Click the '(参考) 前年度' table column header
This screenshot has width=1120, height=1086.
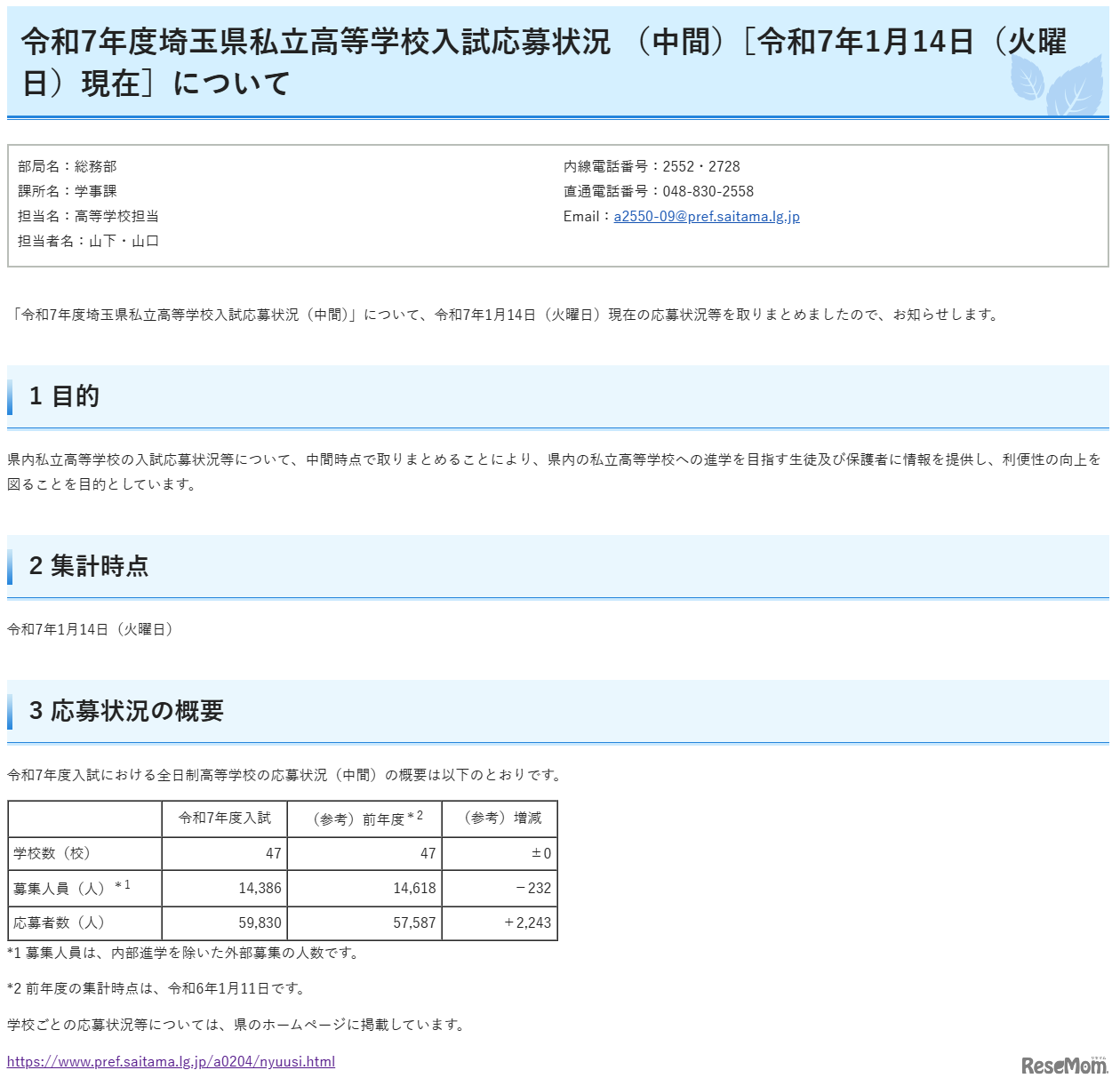[x=365, y=818]
